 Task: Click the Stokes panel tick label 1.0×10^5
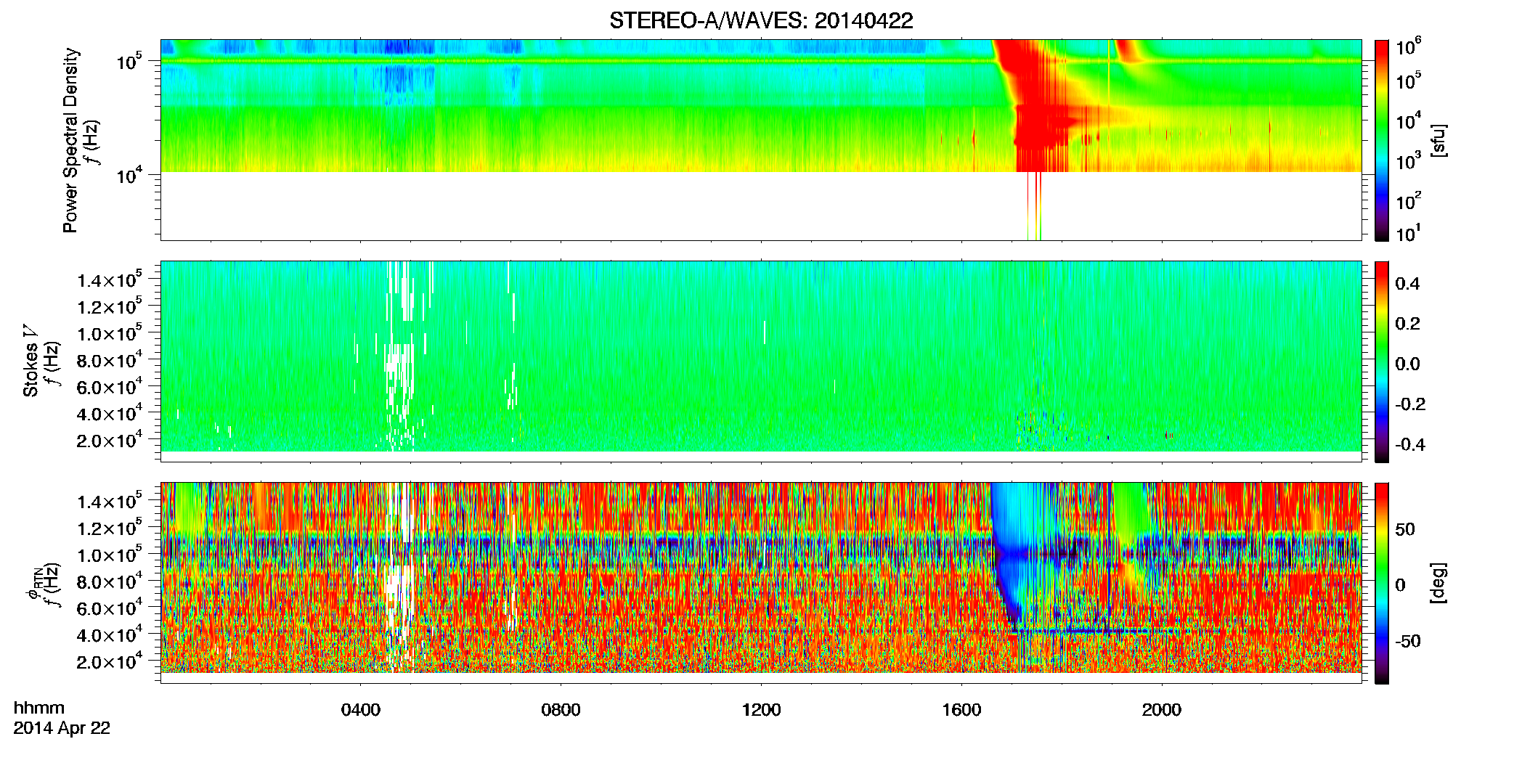coord(110,334)
